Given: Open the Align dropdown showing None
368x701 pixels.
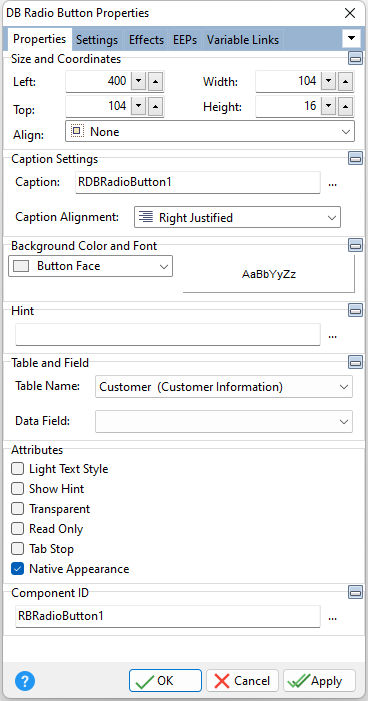Looking at the screenshot, I should [210, 131].
